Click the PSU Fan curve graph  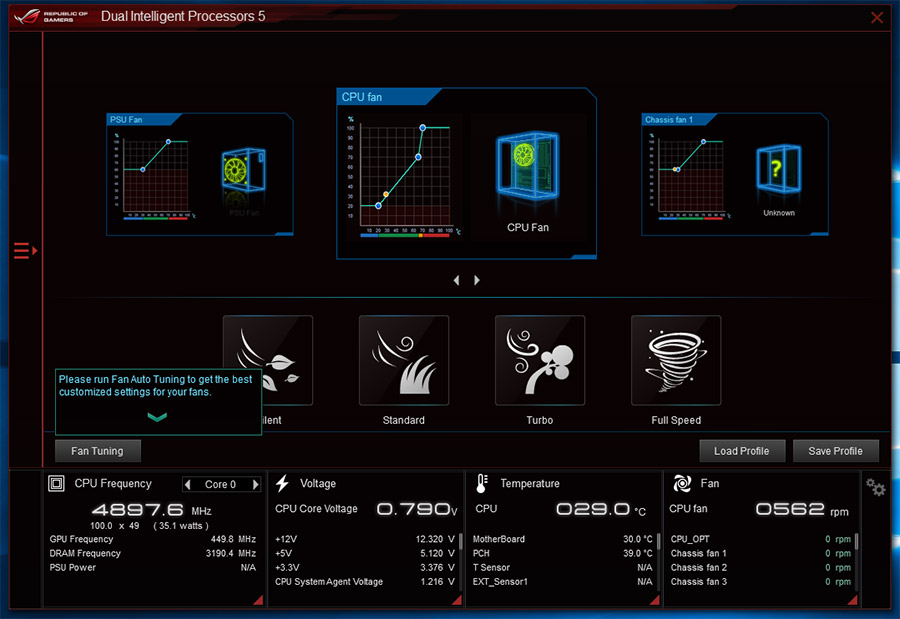click(x=155, y=176)
